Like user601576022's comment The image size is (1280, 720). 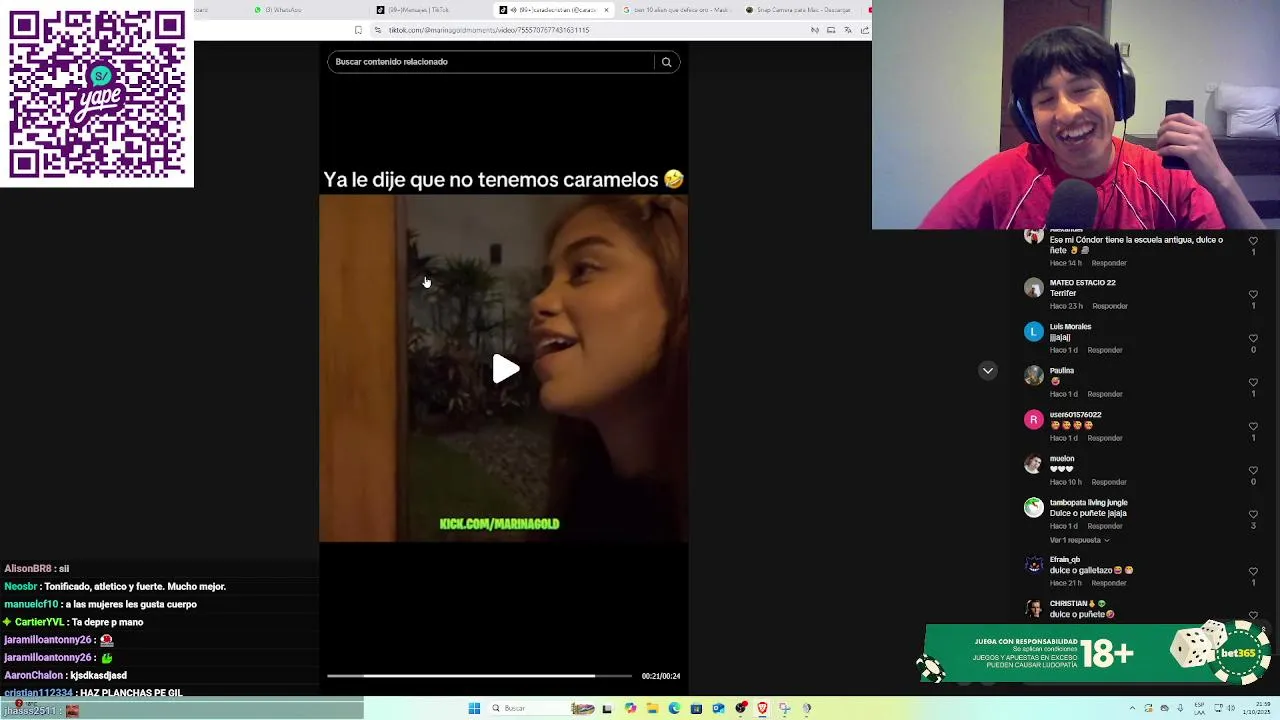click(x=1253, y=426)
